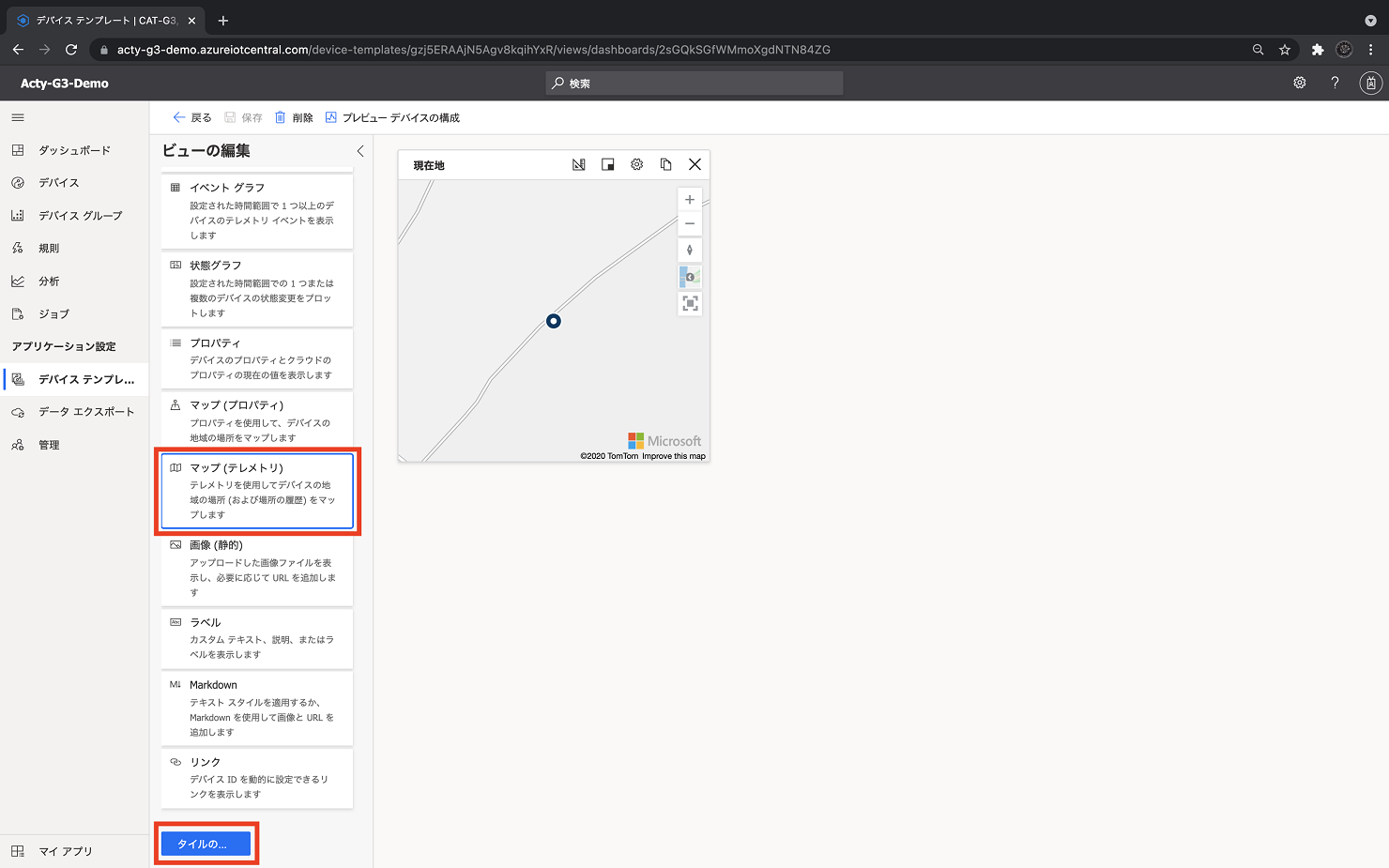Open デバイス グループ page
This screenshot has width=1389, height=868.
[x=74, y=216]
